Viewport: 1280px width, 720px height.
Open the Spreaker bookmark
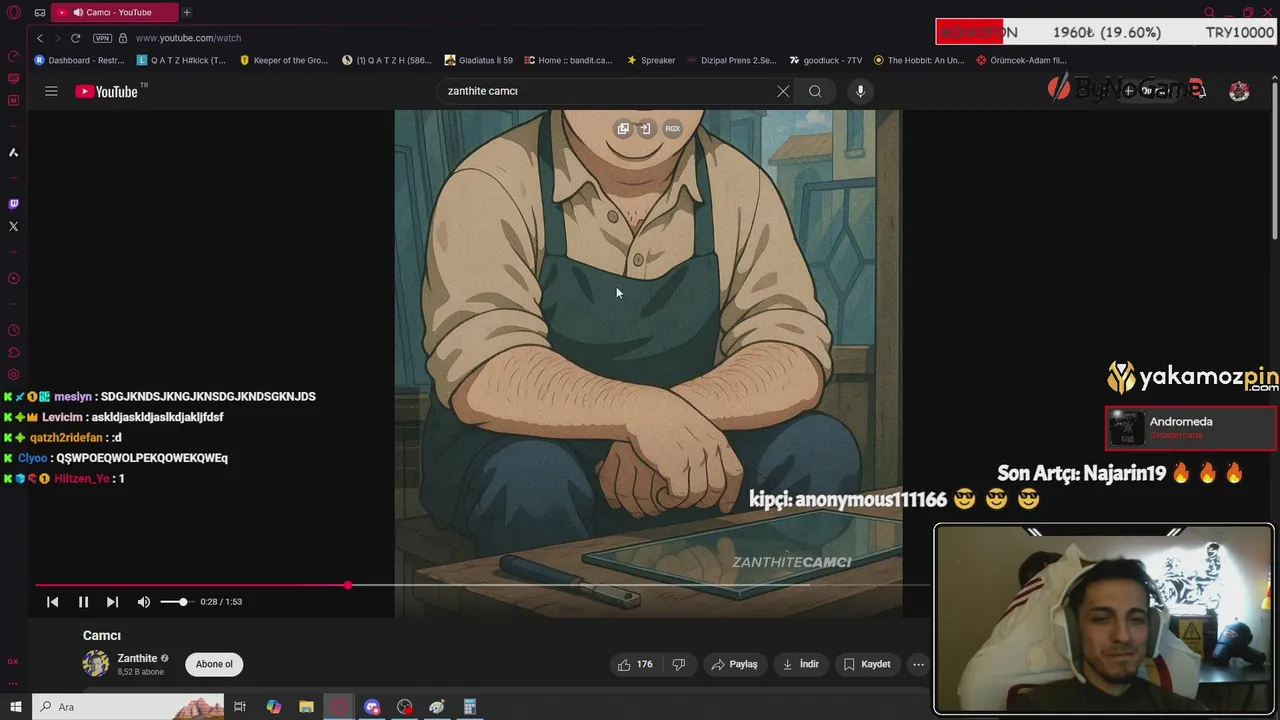(x=651, y=60)
